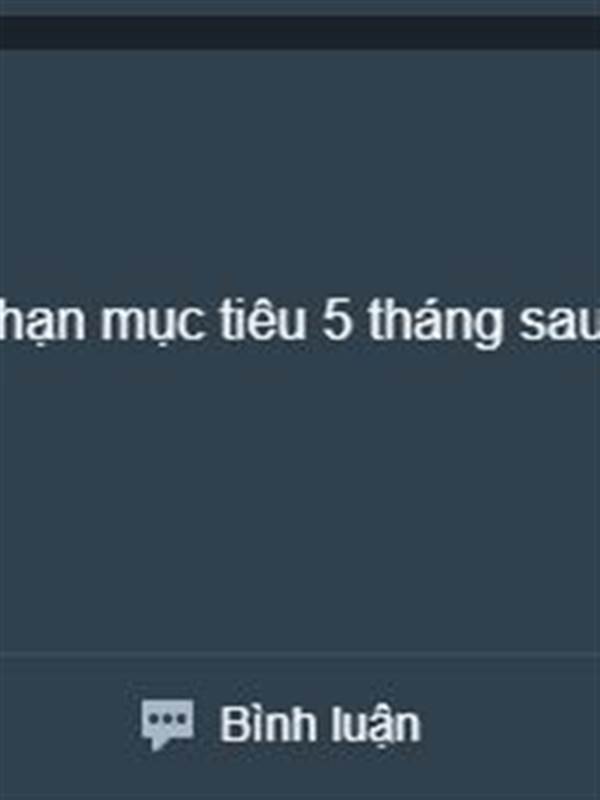Tap the three-dot chat bubble beside Bình luận
The height and width of the screenshot is (800, 600).
167,724
